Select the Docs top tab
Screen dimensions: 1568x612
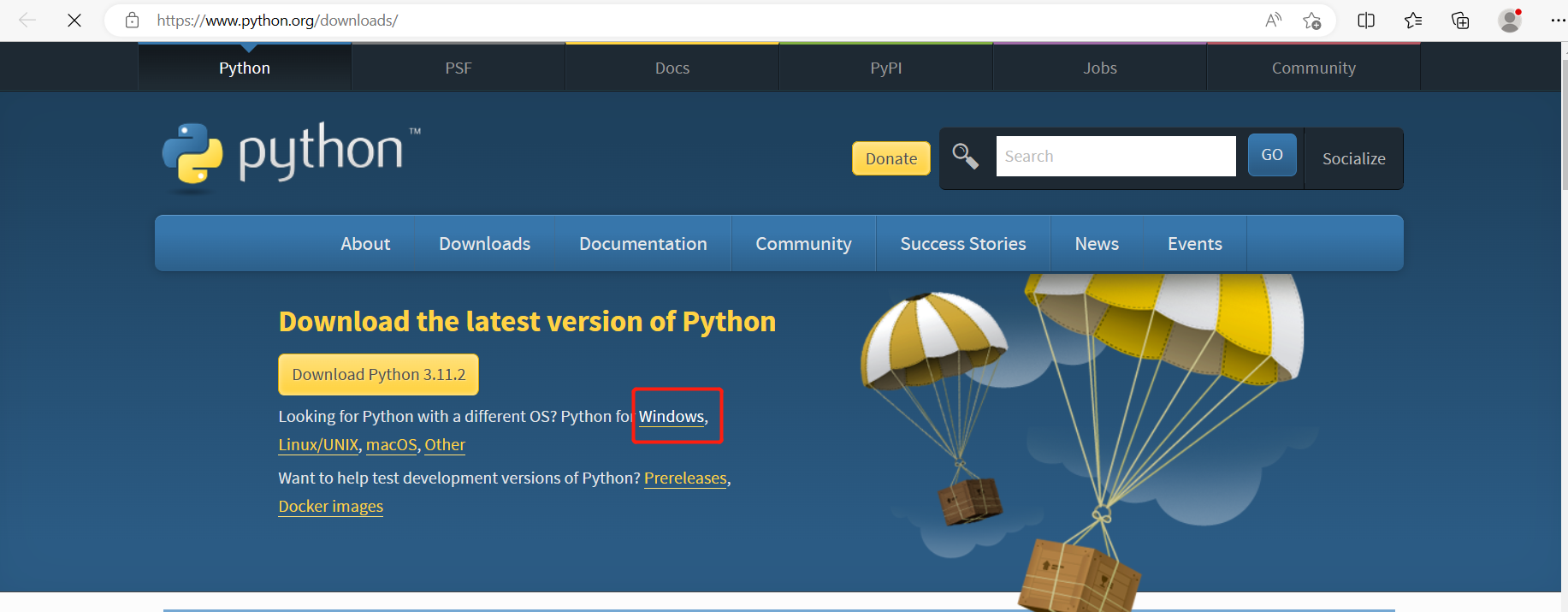672,68
